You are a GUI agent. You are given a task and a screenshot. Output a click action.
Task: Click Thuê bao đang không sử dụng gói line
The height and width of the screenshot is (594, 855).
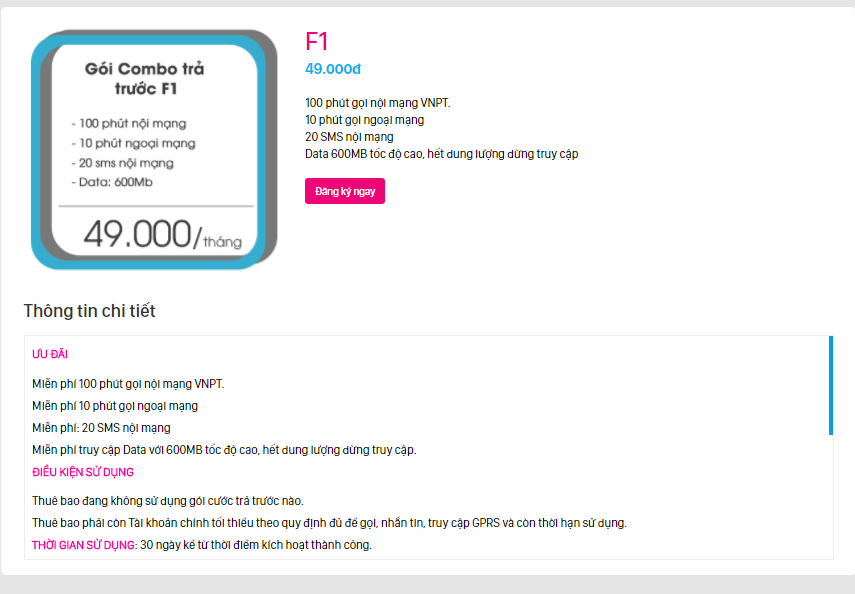coord(168,501)
